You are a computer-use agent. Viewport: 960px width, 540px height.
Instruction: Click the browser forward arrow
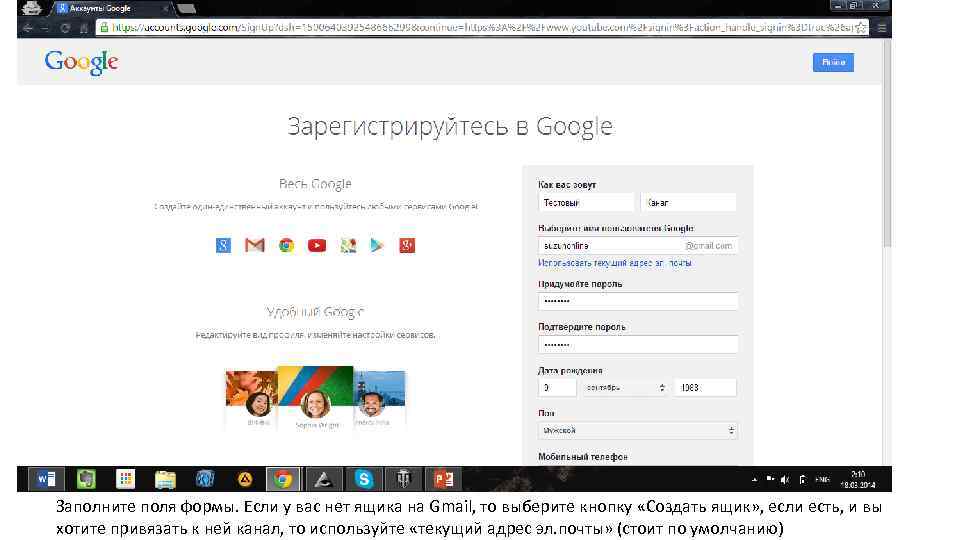point(45,28)
